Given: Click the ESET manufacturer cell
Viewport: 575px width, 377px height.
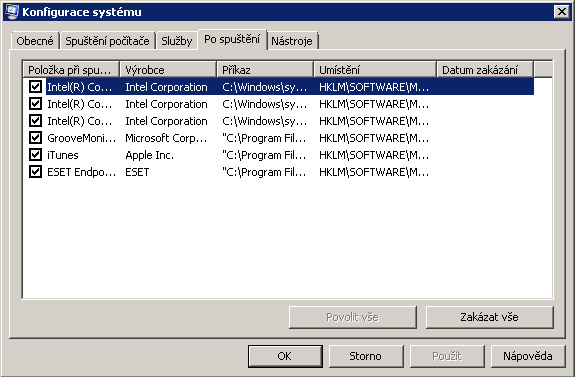Looking at the screenshot, I should [x=137, y=172].
